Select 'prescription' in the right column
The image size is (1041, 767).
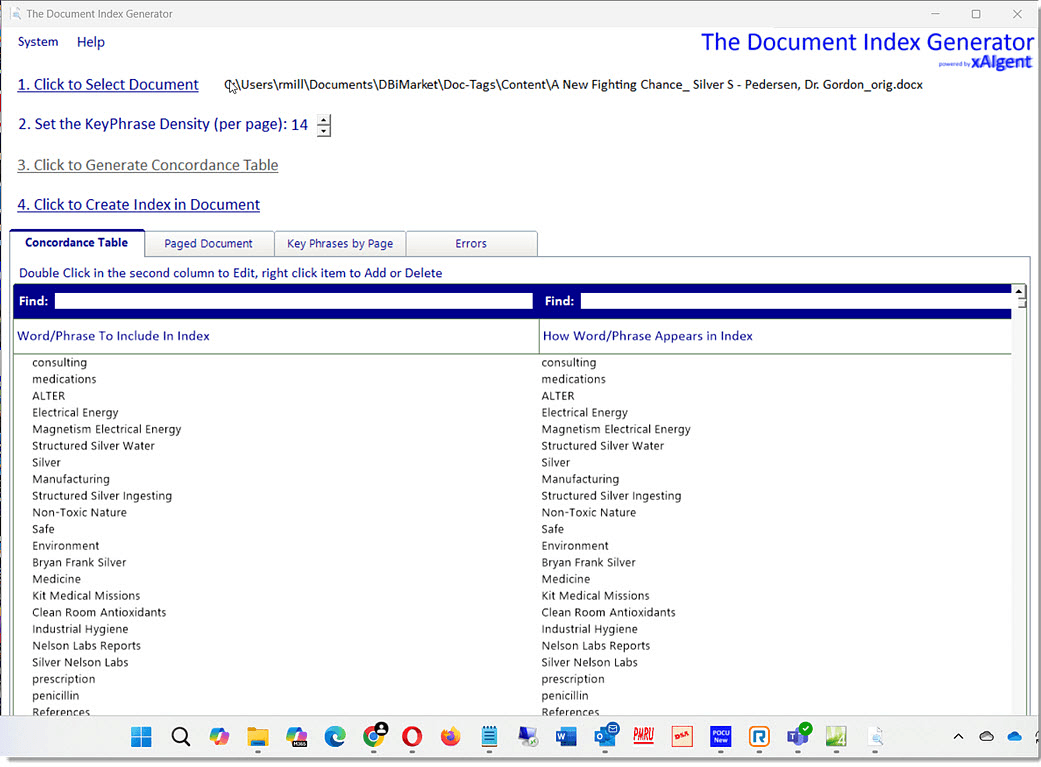point(572,679)
